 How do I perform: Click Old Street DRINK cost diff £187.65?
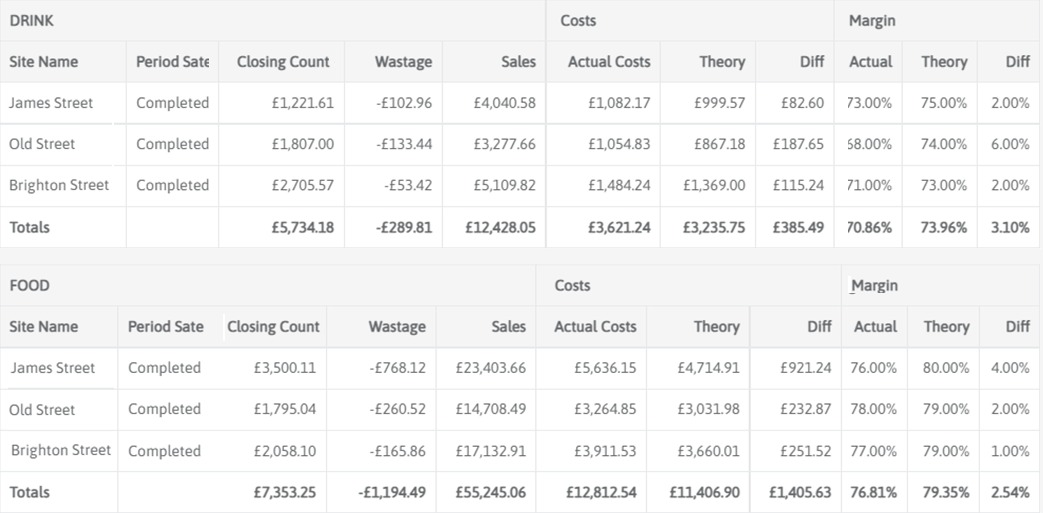point(798,144)
